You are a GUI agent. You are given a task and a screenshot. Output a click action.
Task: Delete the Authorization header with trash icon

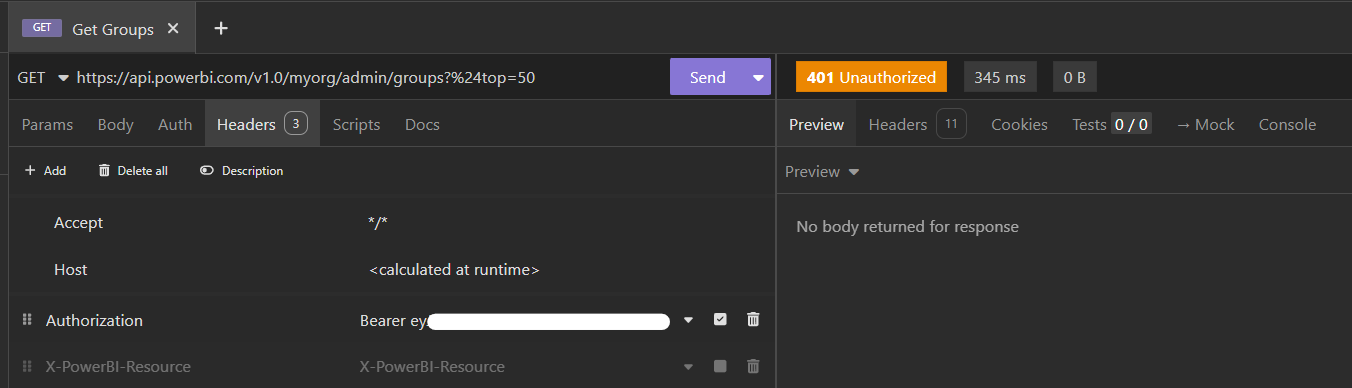tap(753, 320)
